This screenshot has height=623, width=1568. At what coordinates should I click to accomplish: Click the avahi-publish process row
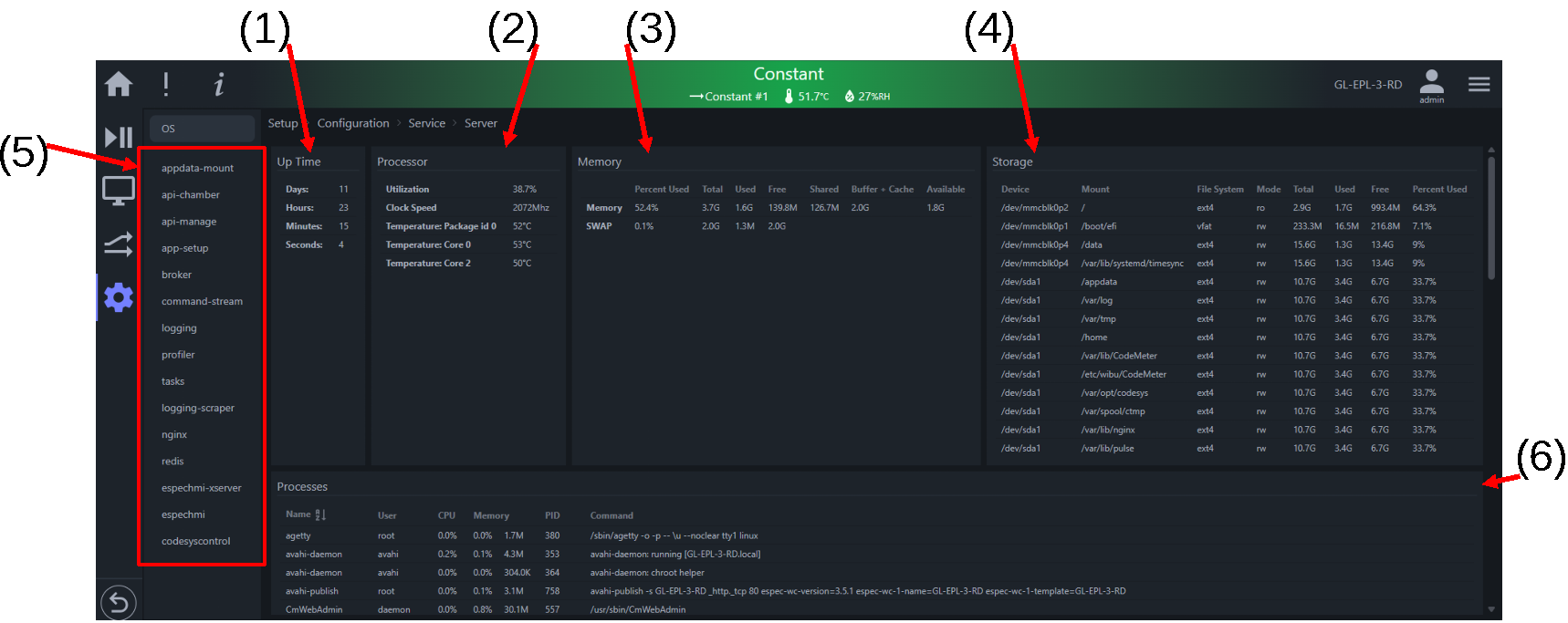(x=876, y=591)
